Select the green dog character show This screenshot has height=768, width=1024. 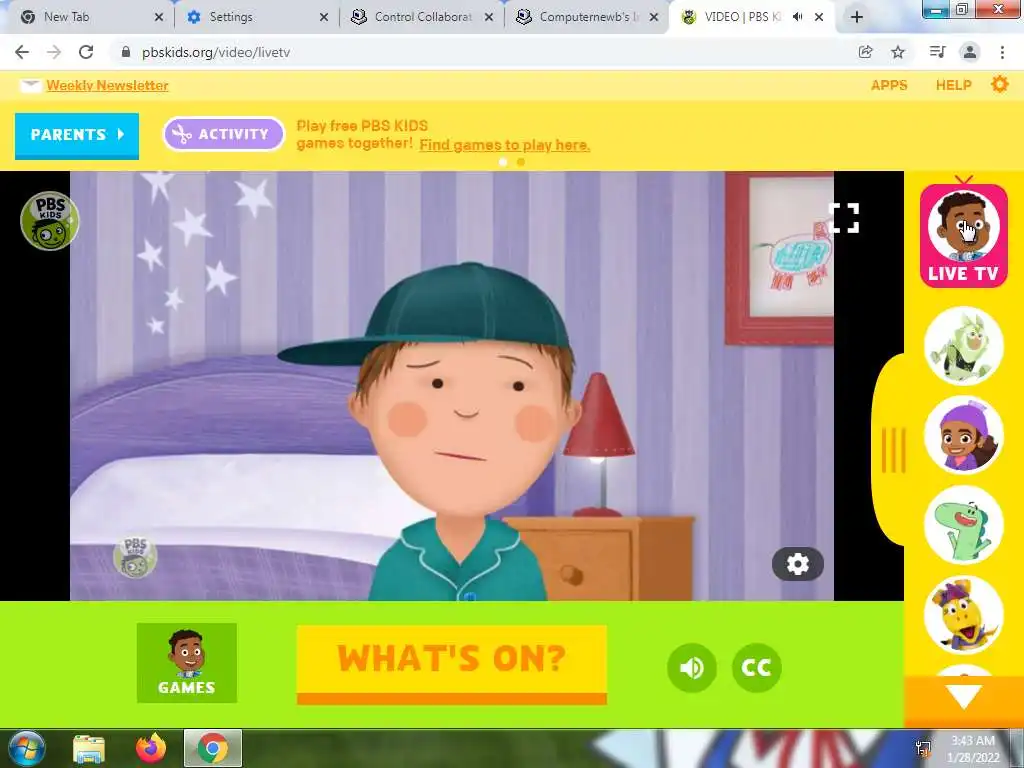pyautogui.click(x=964, y=346)
